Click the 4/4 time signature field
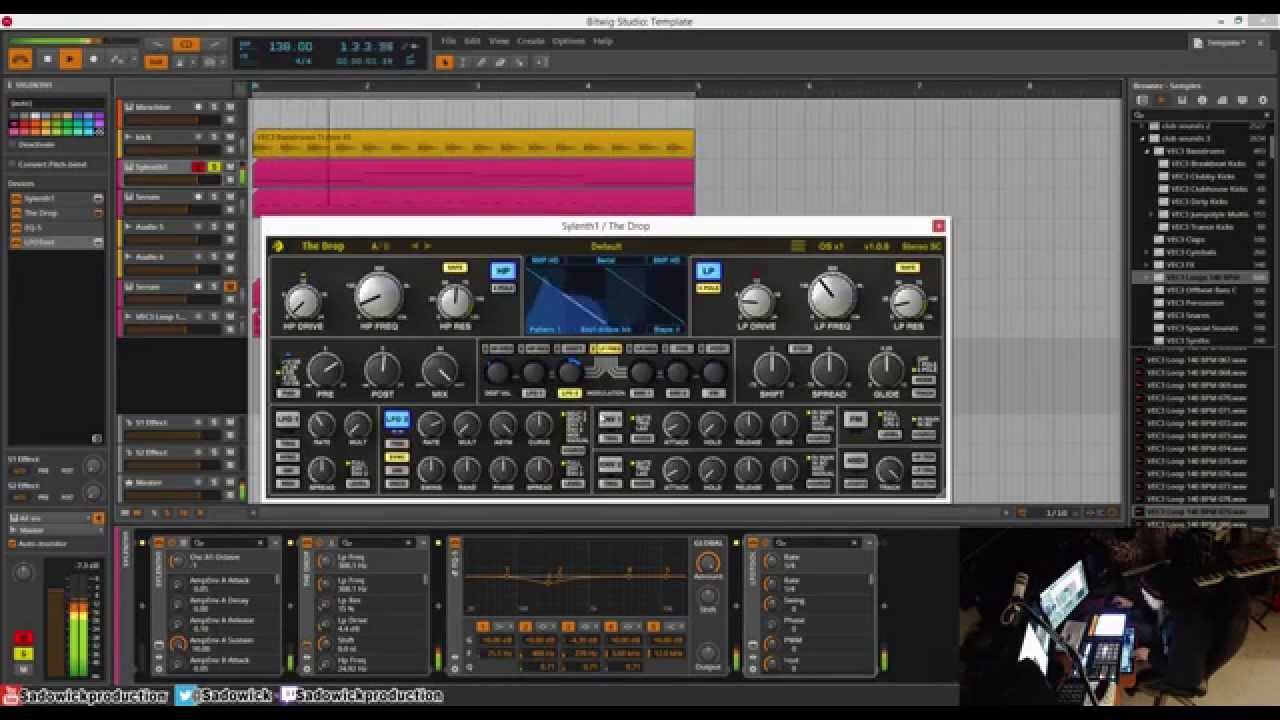This screenshot has height=720, width=1280. click(303, 61)
